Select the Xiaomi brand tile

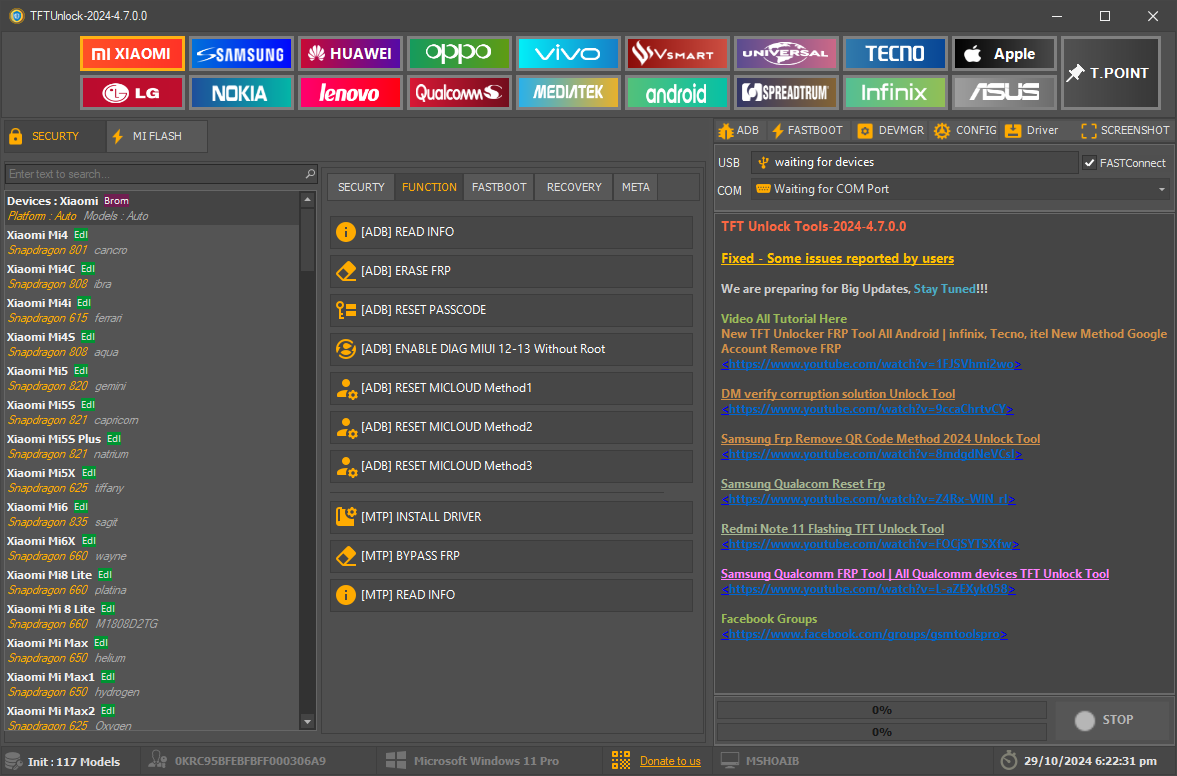click(132, 54)
